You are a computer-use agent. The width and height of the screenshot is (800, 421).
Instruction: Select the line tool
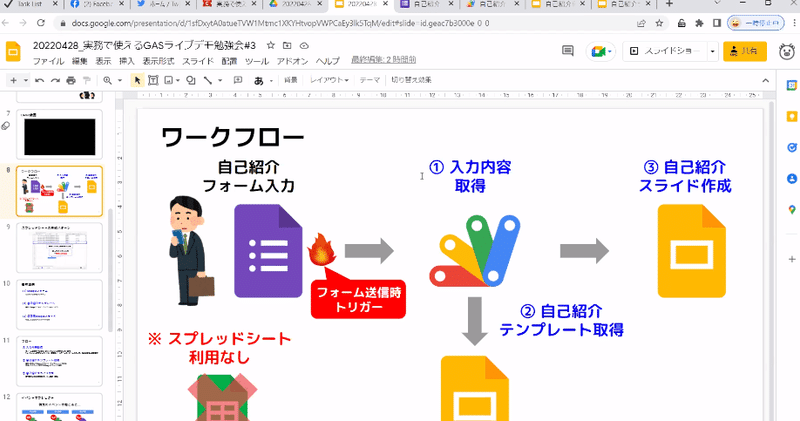(208, 80)
